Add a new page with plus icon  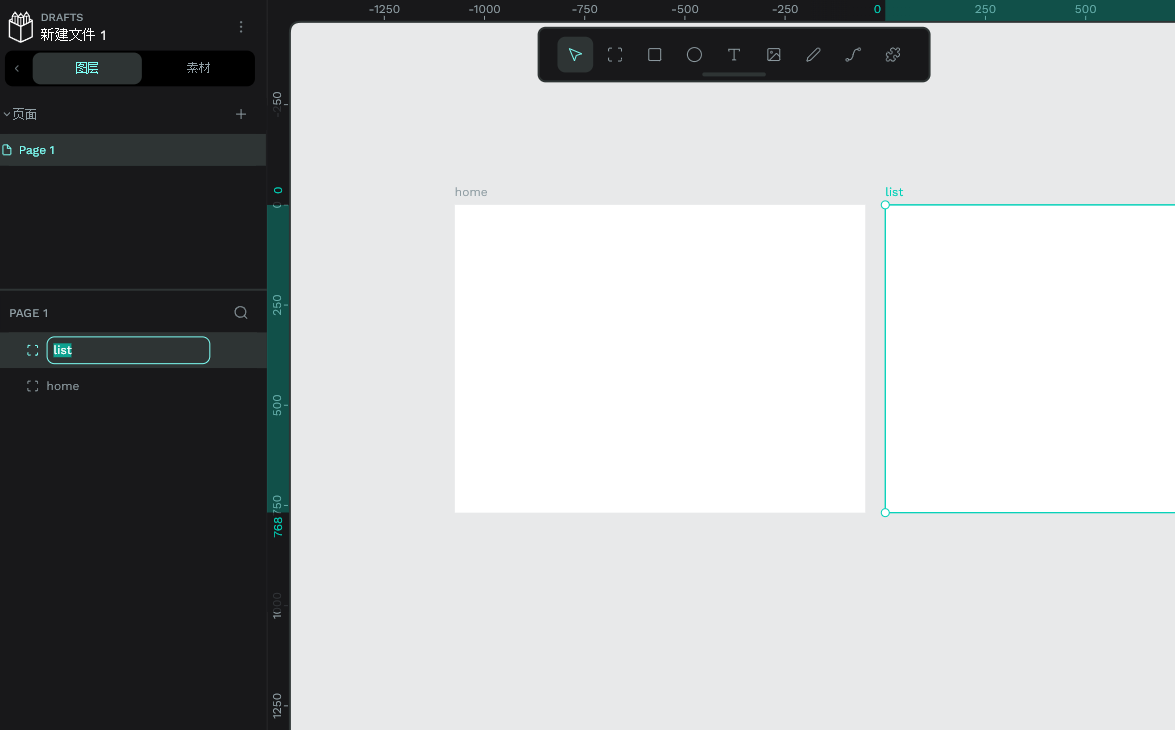pos(241,114)
